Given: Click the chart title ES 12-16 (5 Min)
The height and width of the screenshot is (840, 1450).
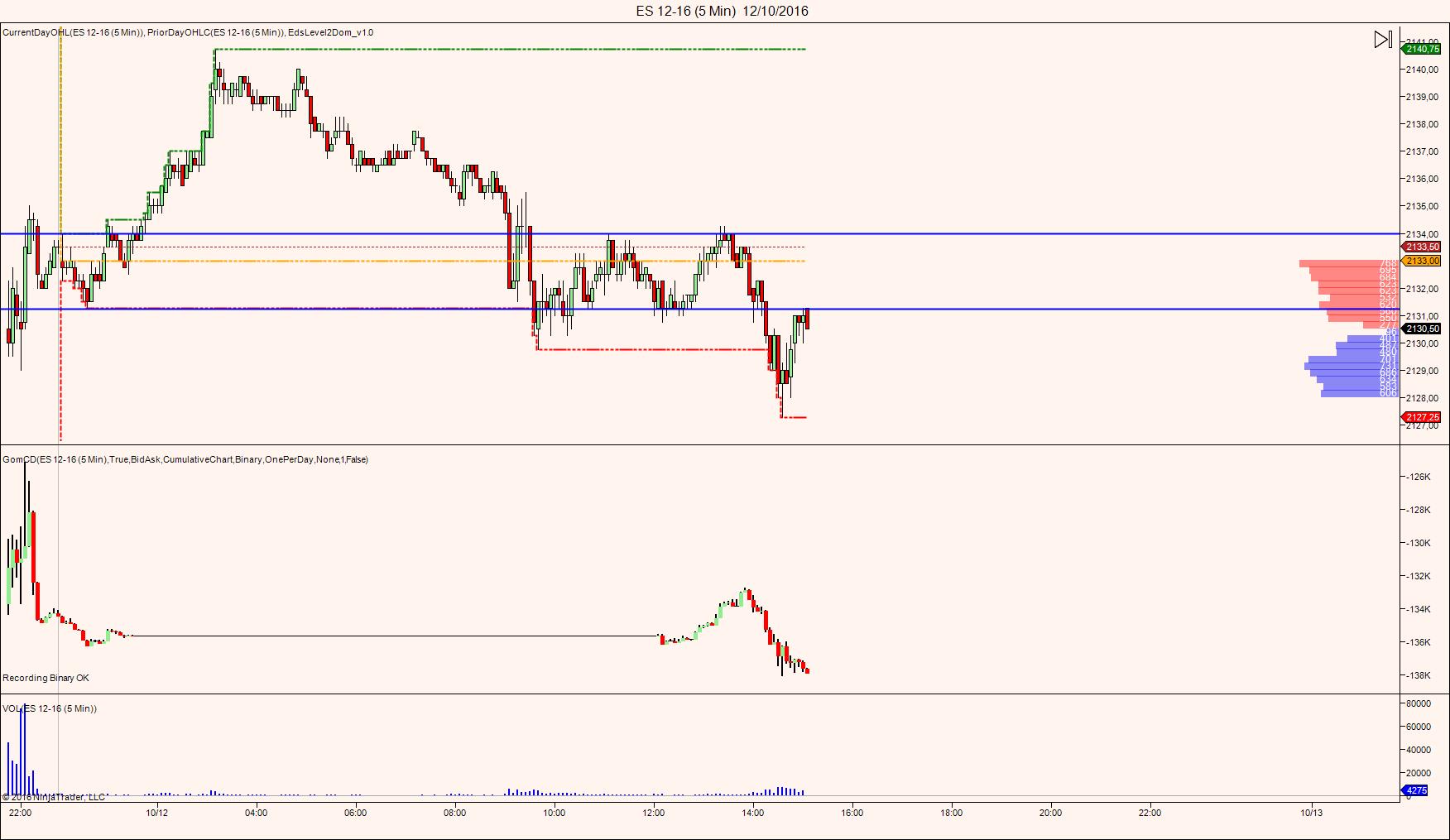Looking at the screenshot, I should [685, 11].
